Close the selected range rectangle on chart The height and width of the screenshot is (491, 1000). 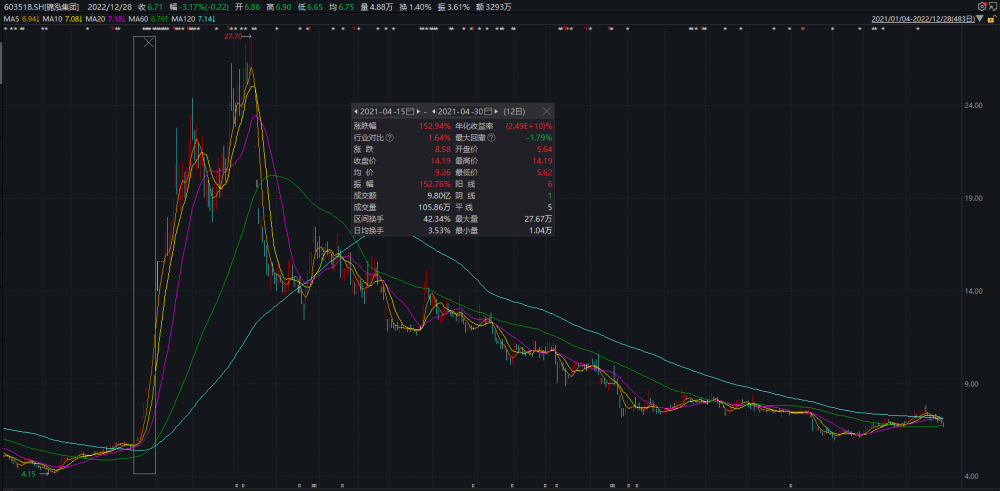[149, 43]
